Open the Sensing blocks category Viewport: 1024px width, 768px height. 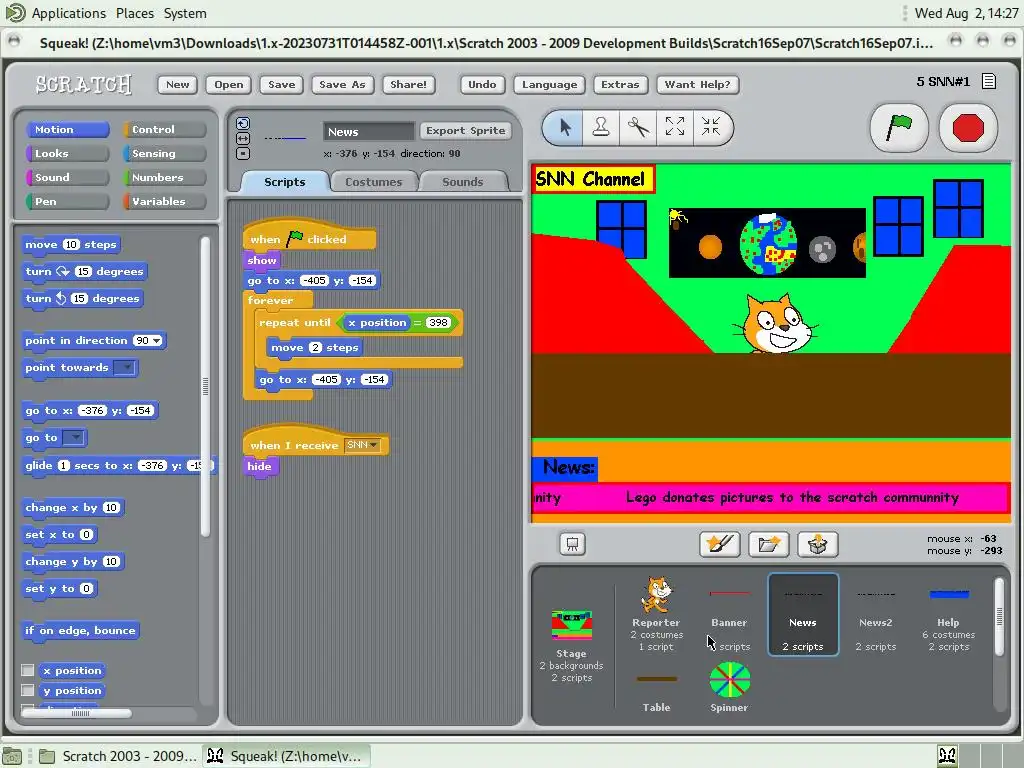point(165,153)
